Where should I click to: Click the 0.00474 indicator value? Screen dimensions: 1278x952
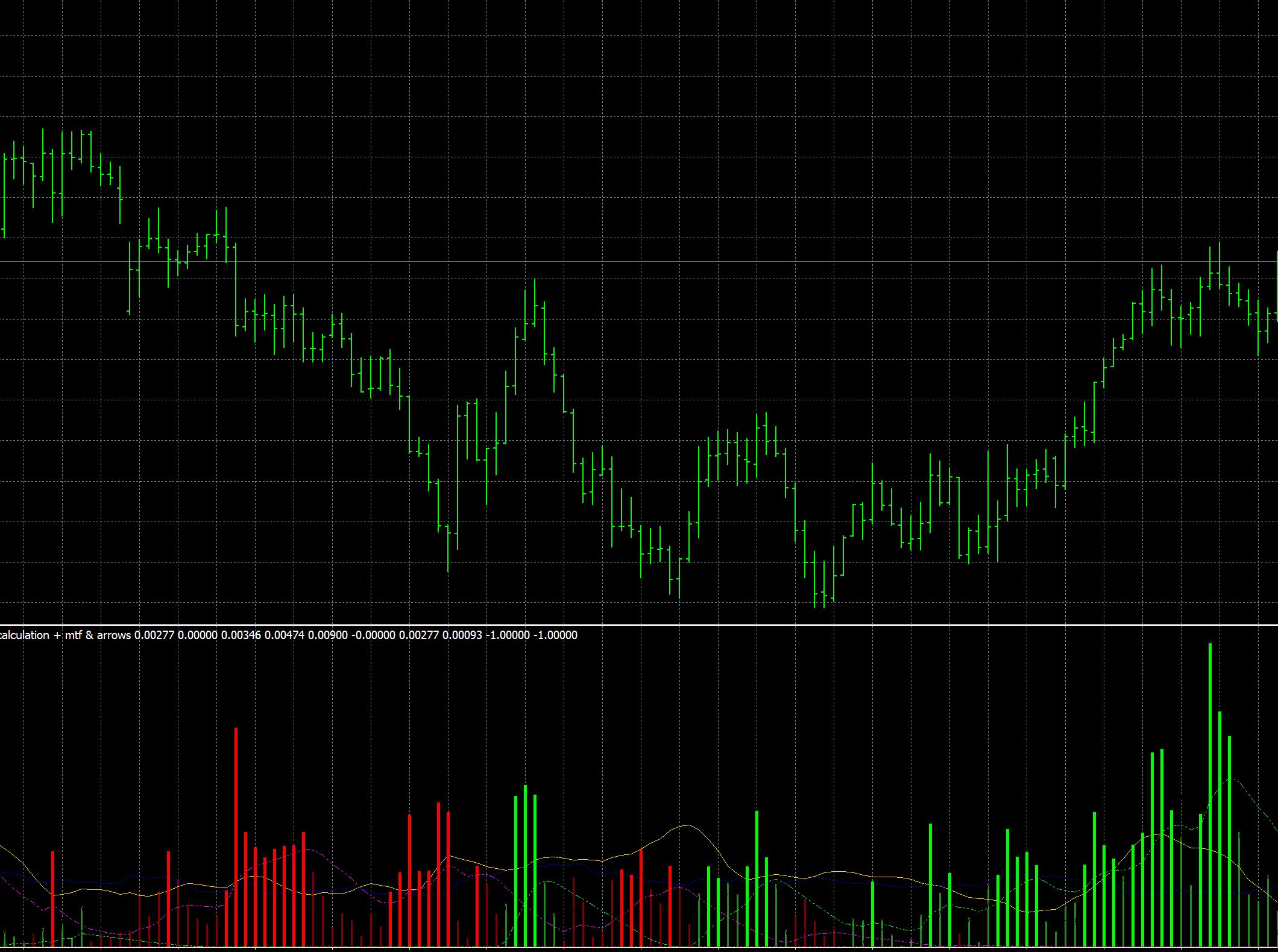pos(284,635)
